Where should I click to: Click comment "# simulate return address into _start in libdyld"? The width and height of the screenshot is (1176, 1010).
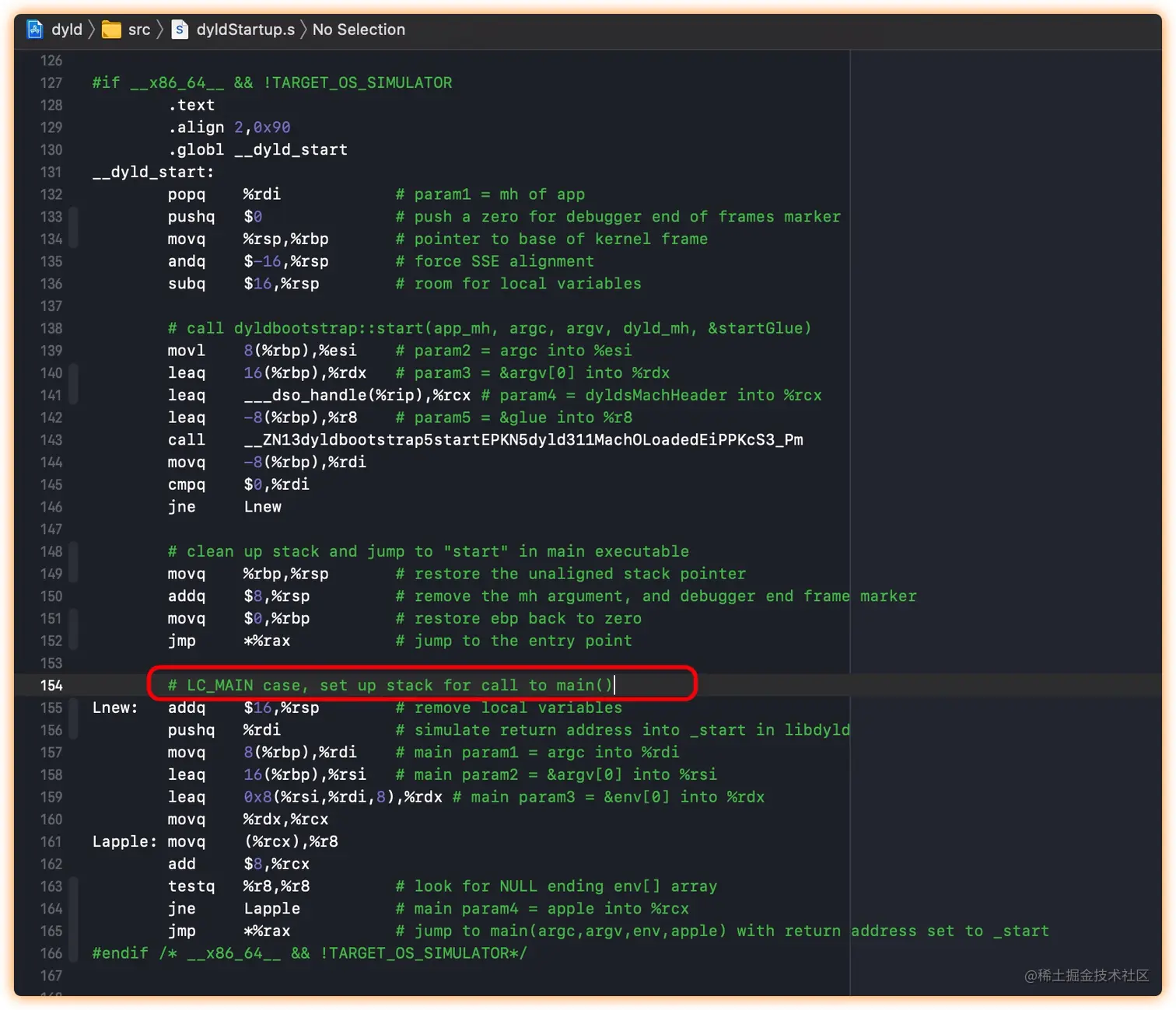click(x=623, y=730)
